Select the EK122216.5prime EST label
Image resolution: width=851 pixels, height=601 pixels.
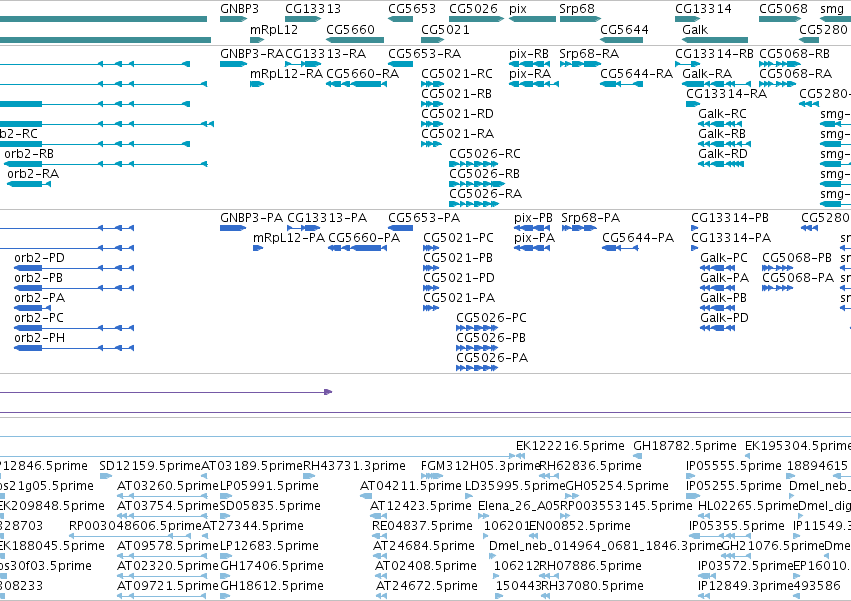[x=570, y=446]
